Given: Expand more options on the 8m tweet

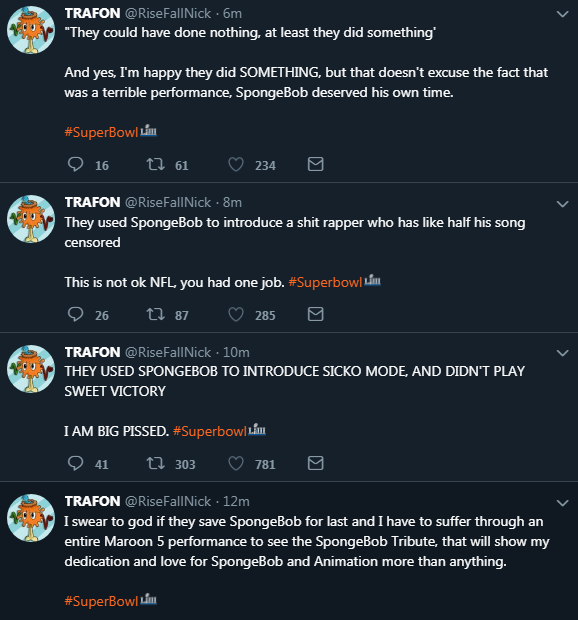Looking at the screenshot, I should (562, 204).
